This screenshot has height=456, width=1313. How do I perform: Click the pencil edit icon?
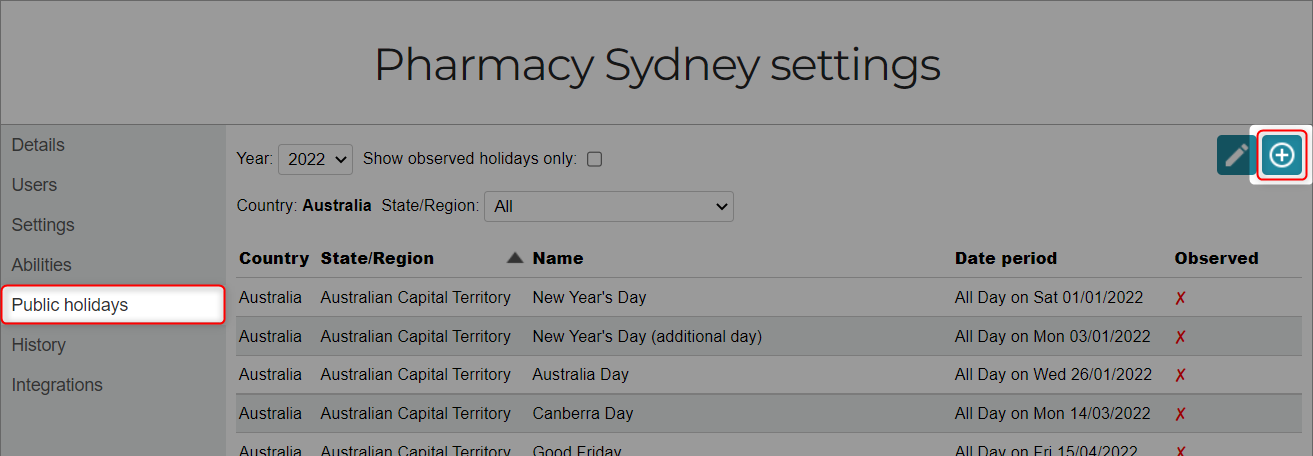coord(1237,155)
